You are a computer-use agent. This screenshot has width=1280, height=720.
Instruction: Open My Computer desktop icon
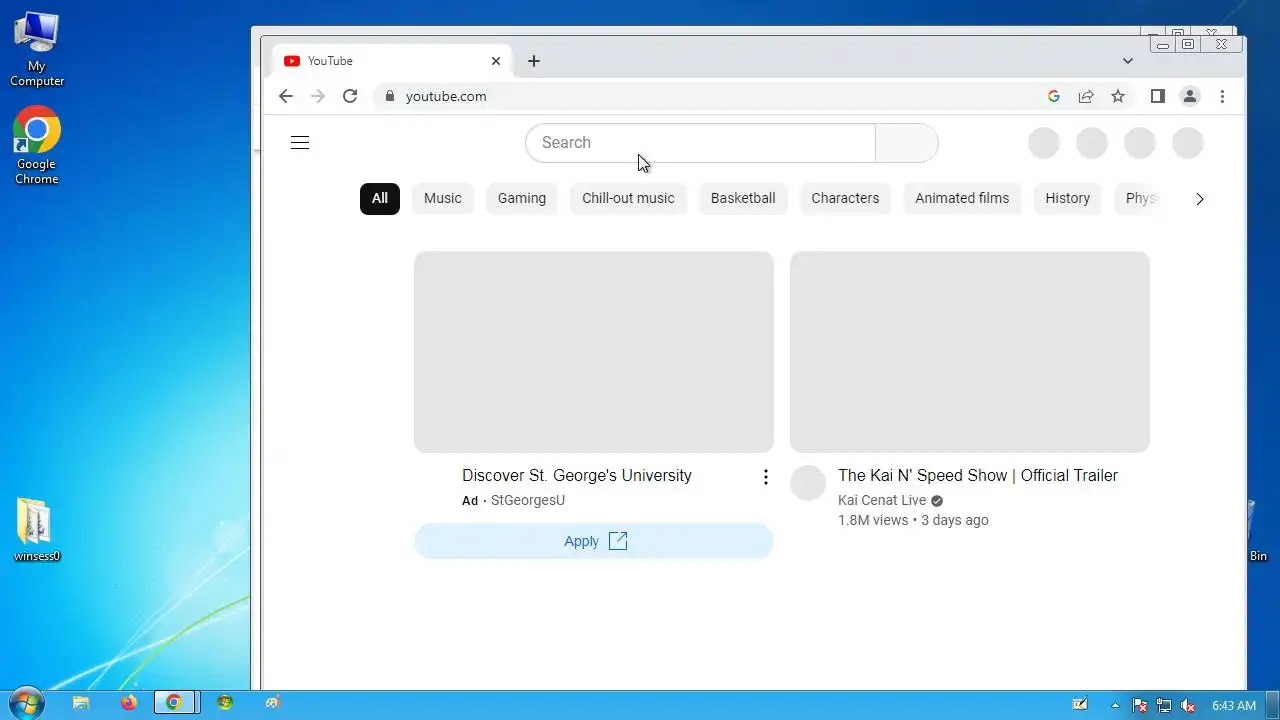tap(37, 48)
